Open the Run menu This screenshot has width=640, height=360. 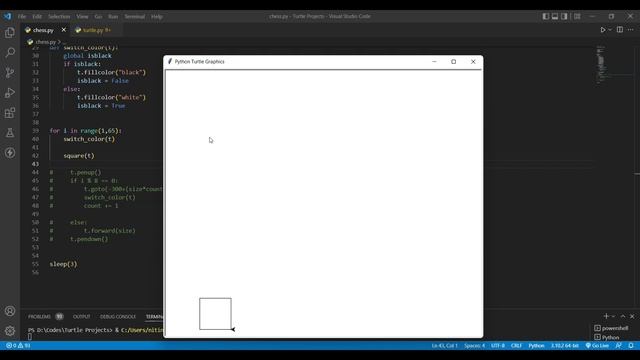click(x=113, y=17)
